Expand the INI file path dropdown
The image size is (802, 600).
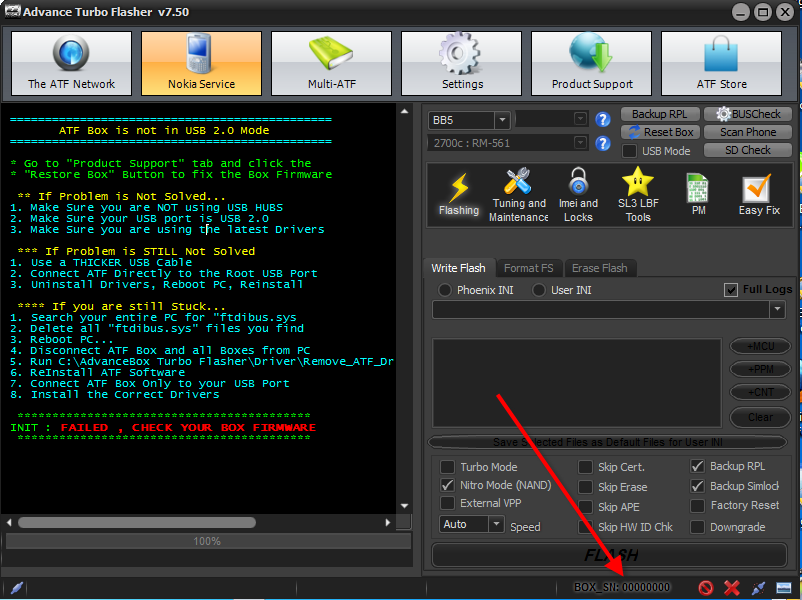pyautogui.click(x=777, y=309)
